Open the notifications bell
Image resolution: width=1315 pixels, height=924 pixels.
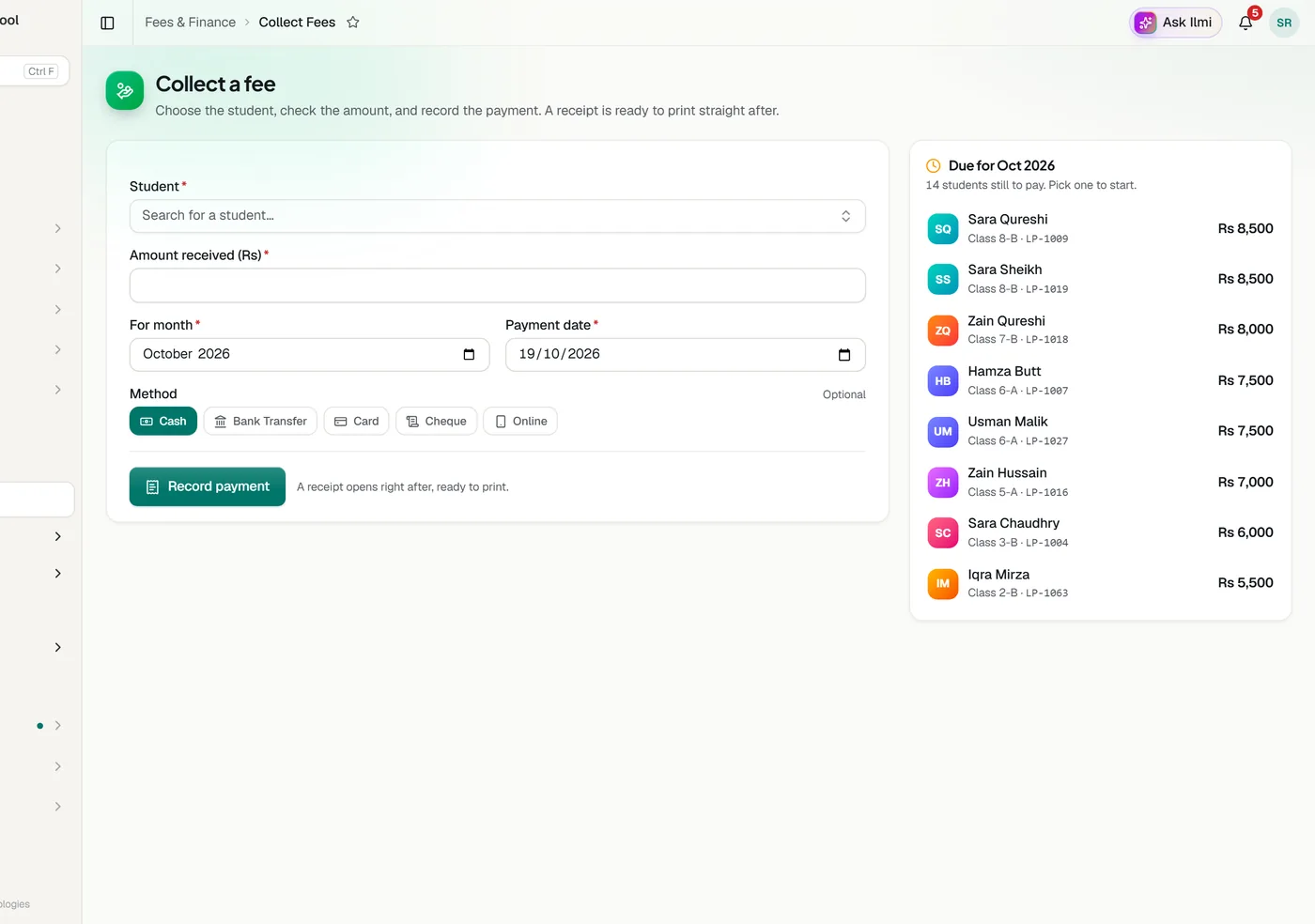coord(1245,23)
